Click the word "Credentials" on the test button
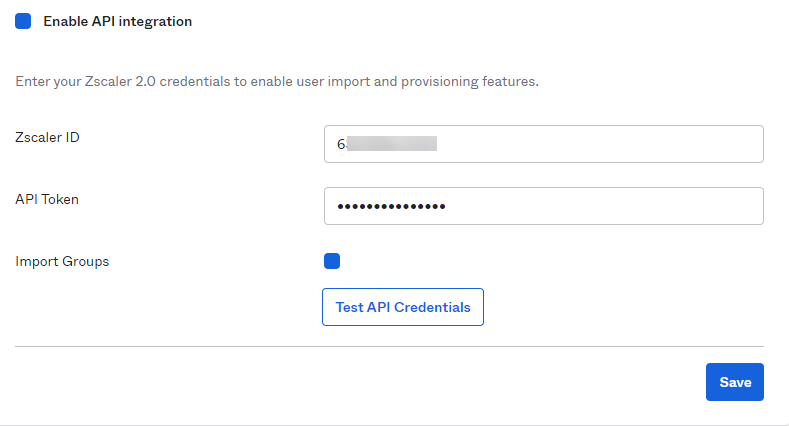Viewport: 789px width, 426px height. [x=432, y=307]
